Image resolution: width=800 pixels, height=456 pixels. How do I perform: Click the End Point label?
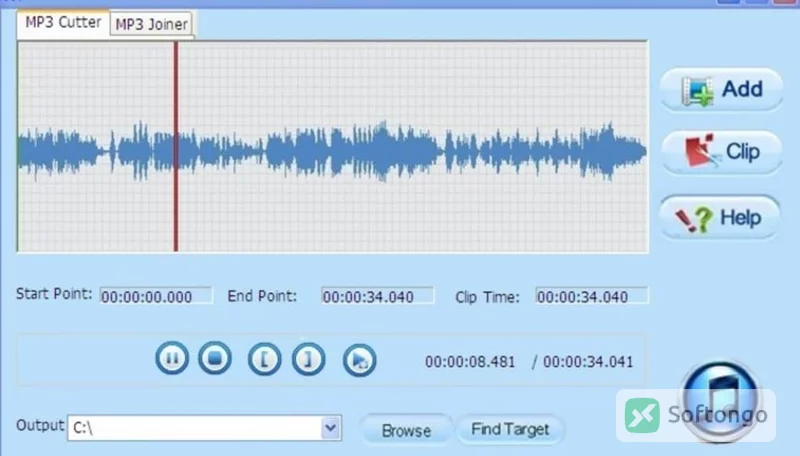[262, 296]
